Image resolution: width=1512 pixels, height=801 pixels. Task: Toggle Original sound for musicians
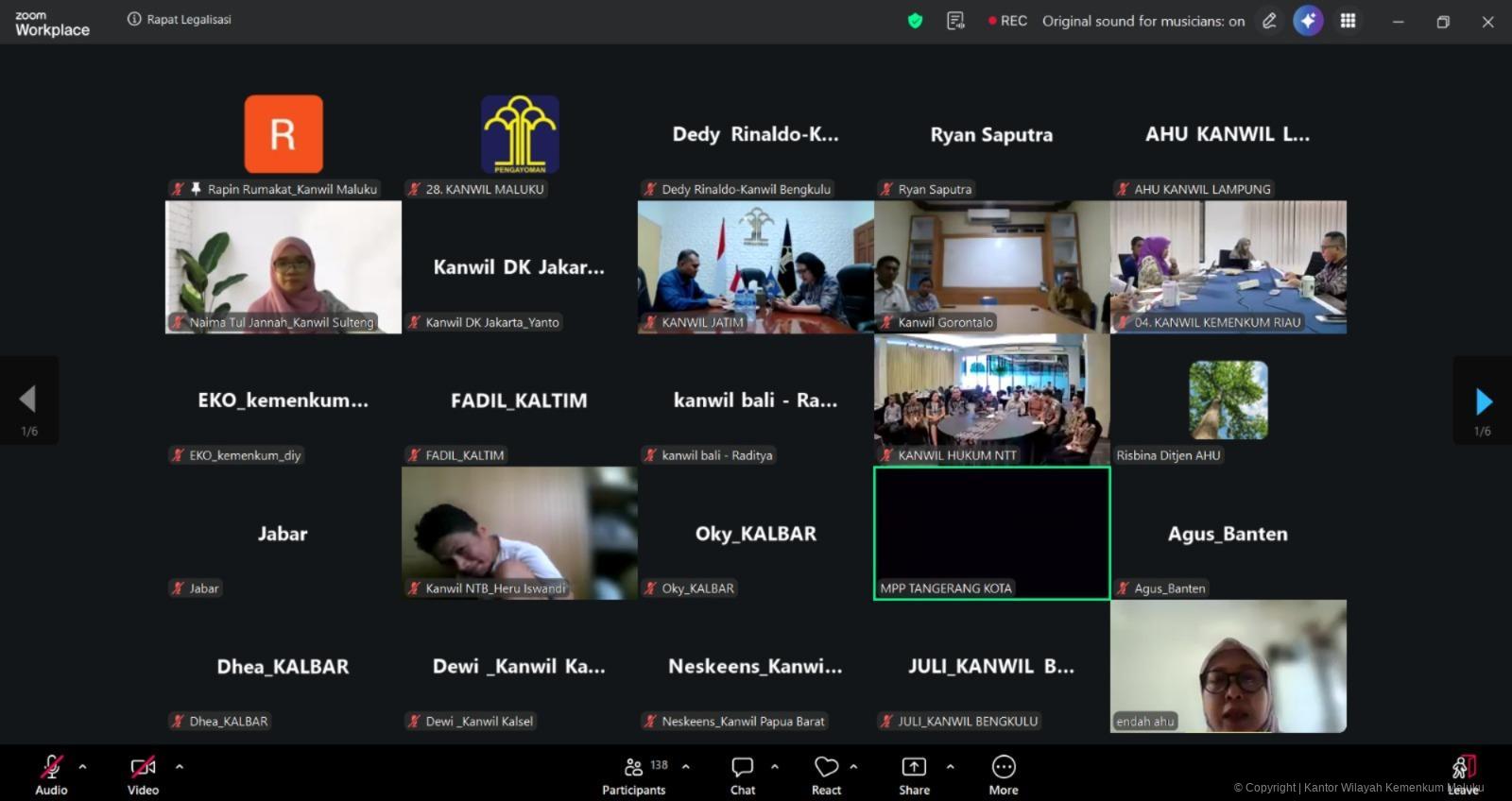[x=1143, y=21]
